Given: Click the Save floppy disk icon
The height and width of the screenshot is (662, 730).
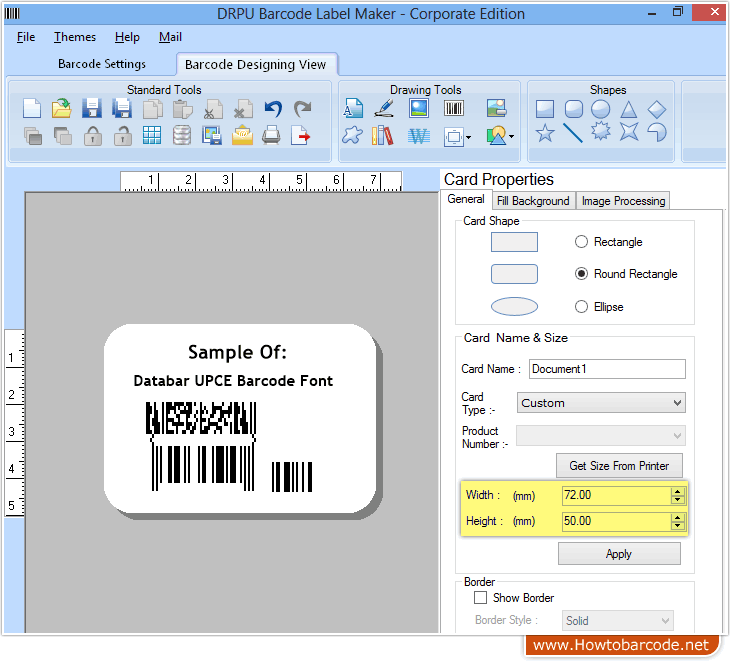Looking at the screenshot, I should pos(92,109).
